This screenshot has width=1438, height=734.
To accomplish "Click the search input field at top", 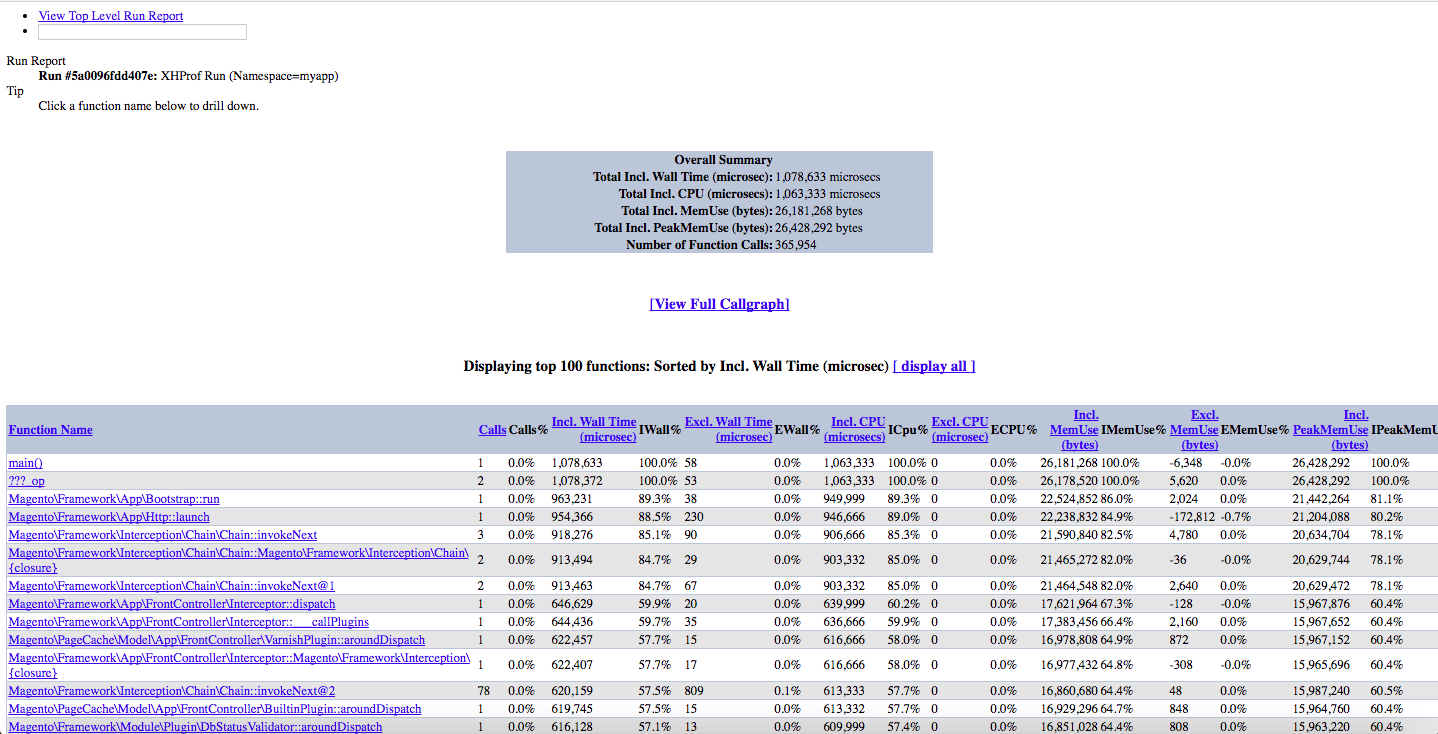I will [x=142, y=32].
